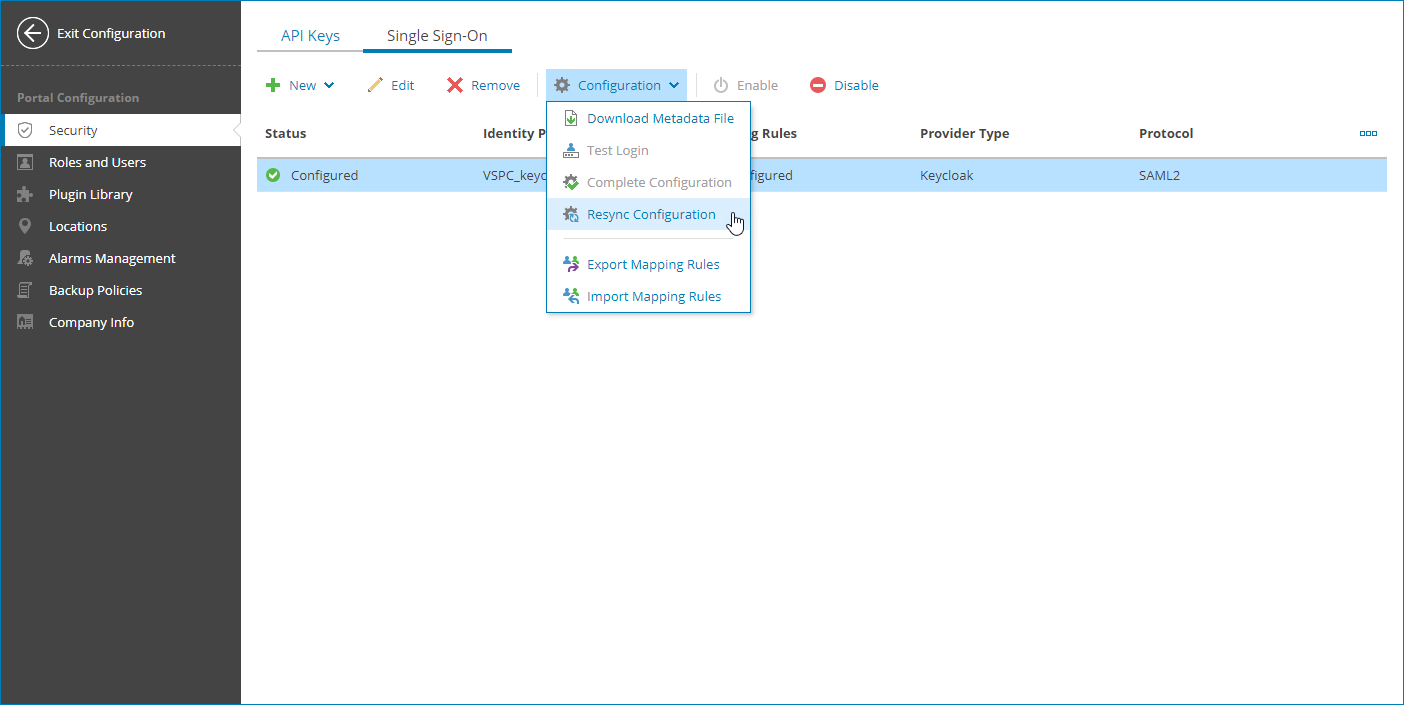Image resolution: width=1404 pixels, height=705 pixels.
Task: Choose Resync Configuration from the menu
Action: click(652, 213)
